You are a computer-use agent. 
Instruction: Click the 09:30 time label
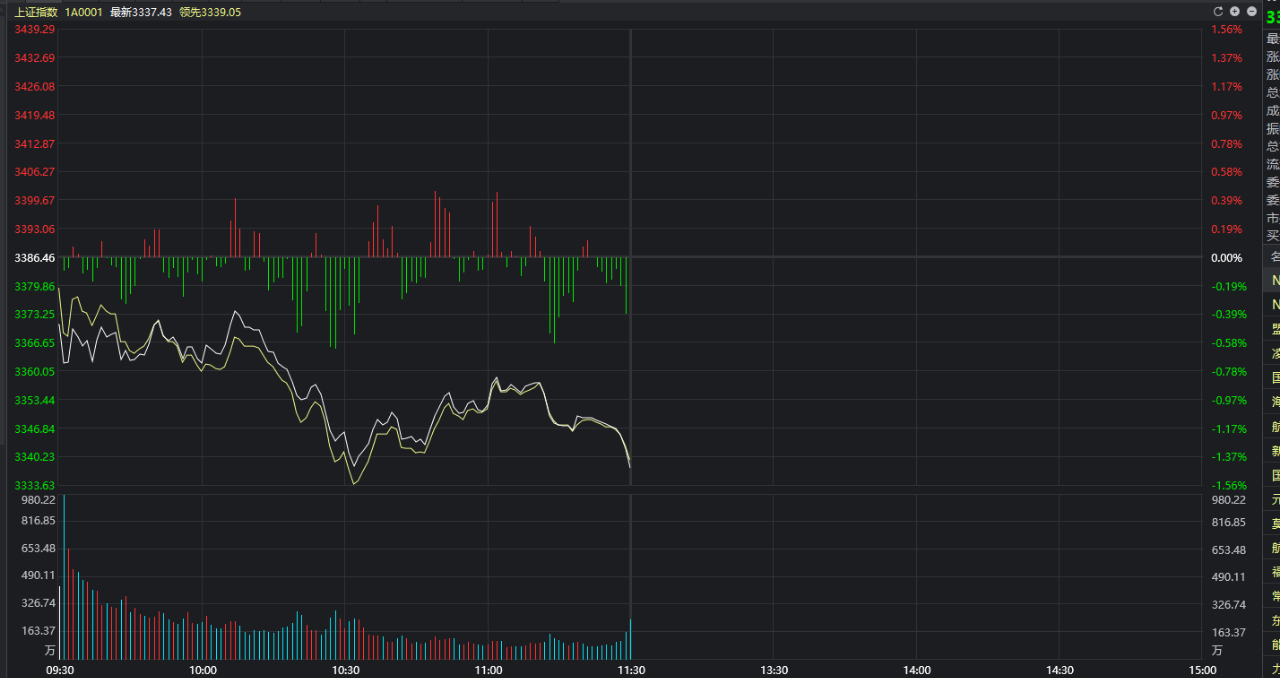(x=60, y=670)
